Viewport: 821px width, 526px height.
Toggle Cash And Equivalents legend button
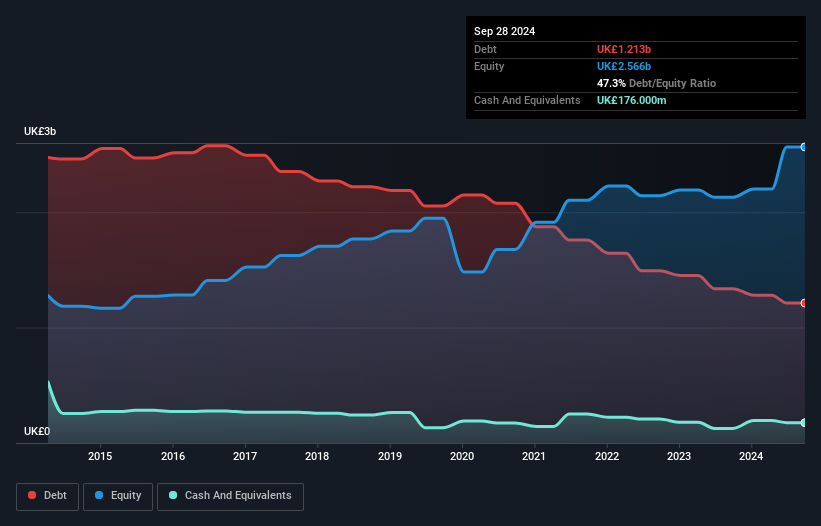point(230,496)
